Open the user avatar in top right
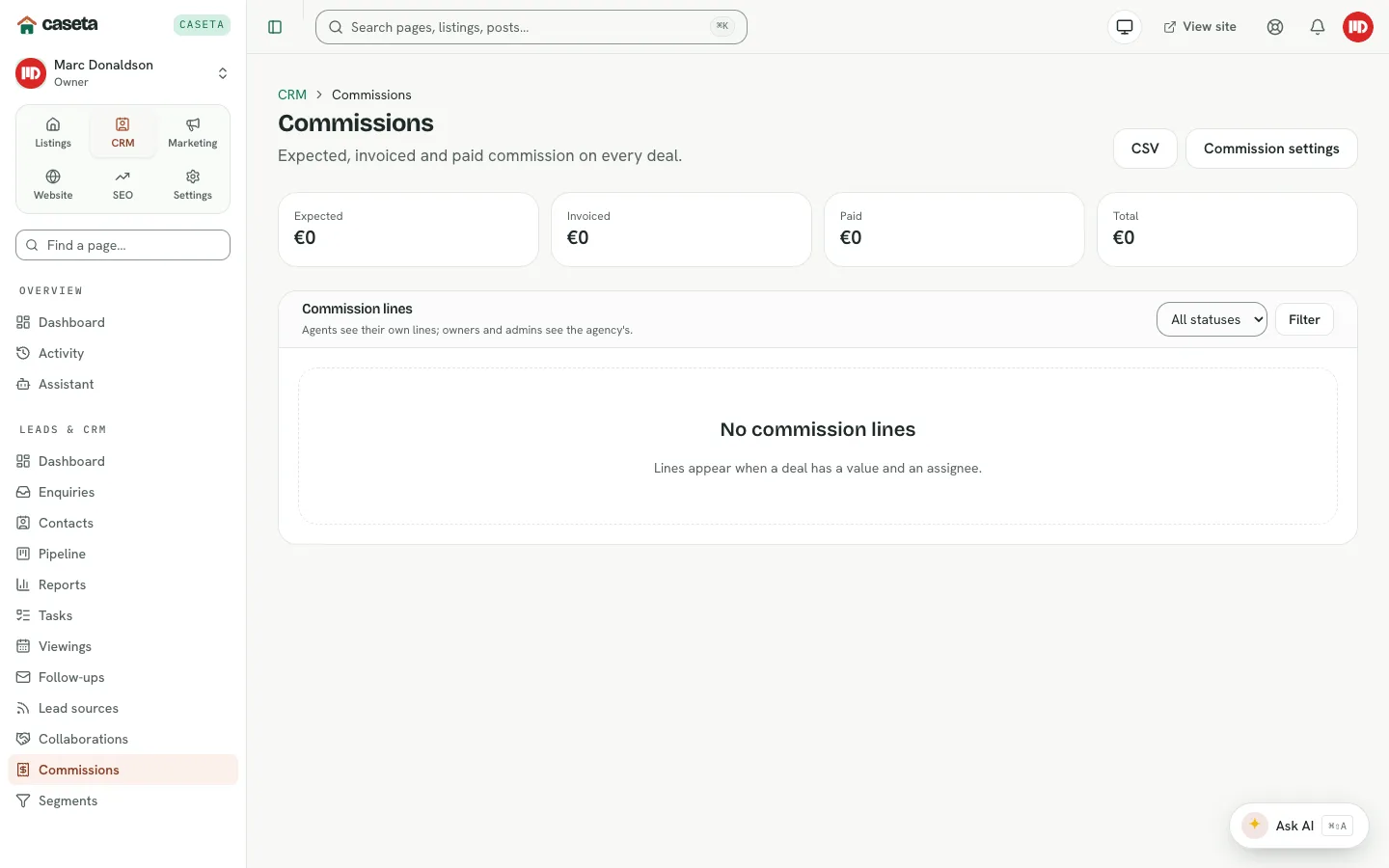The width and height of the screenshot is (1389, 868). point(1358,27)
